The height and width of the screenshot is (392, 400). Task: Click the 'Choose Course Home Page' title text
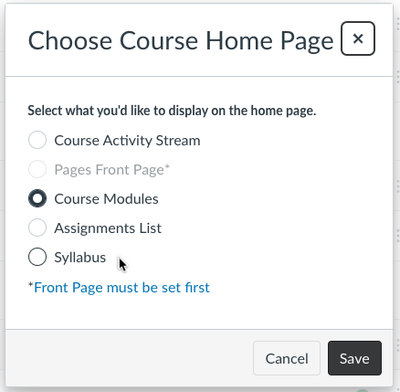[181, 40]
